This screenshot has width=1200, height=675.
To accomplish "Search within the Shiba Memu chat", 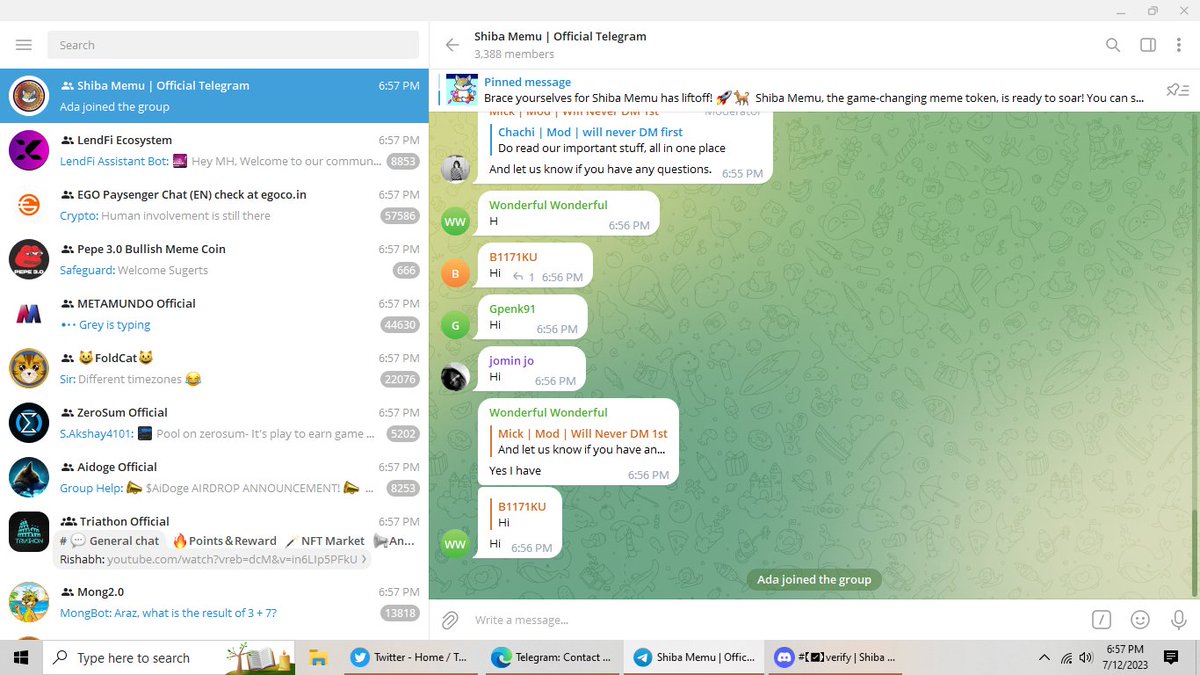I will coord(1113,45).
